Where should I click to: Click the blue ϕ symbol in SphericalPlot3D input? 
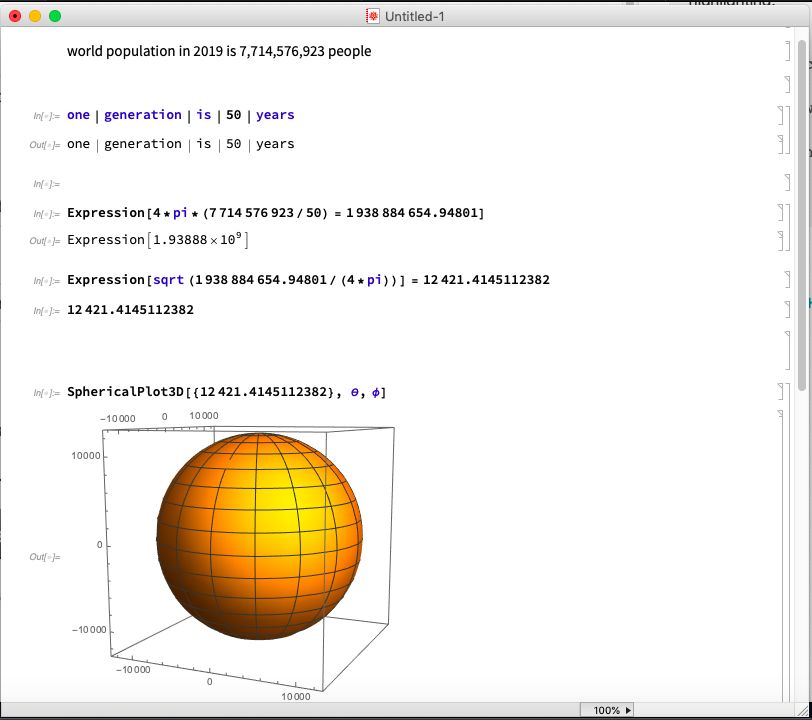(x=376, y=393)
